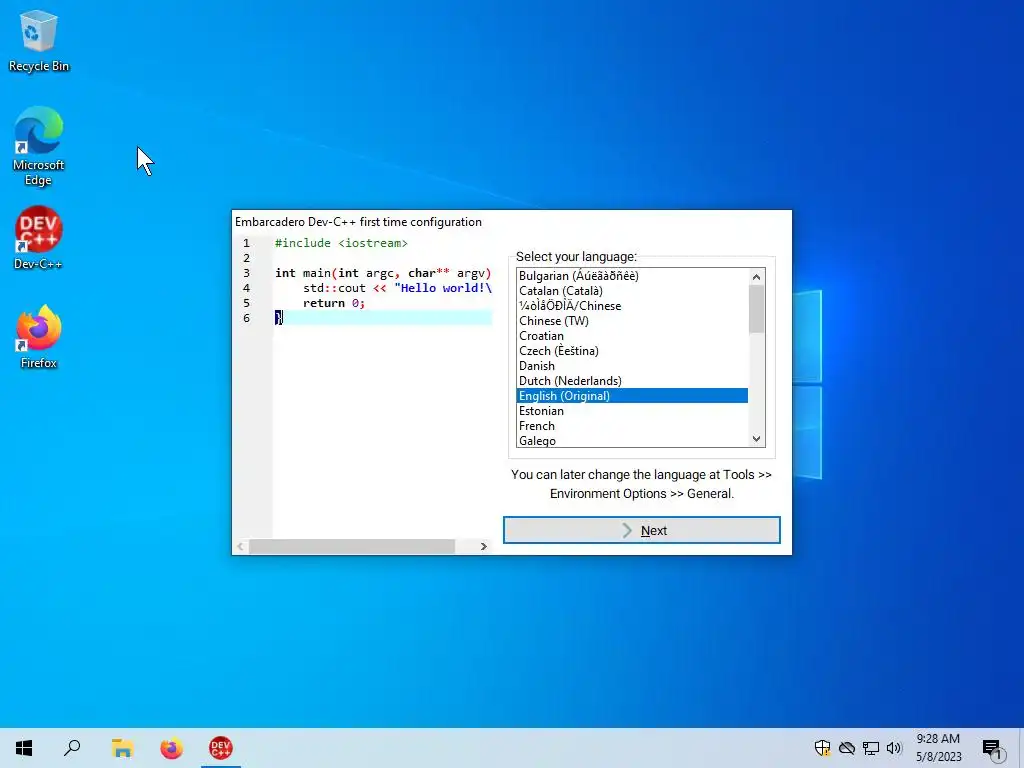Click language list scroll up arrow
Image resolution: width=1024 pixels, height=768 pixels.
[756, 277]
